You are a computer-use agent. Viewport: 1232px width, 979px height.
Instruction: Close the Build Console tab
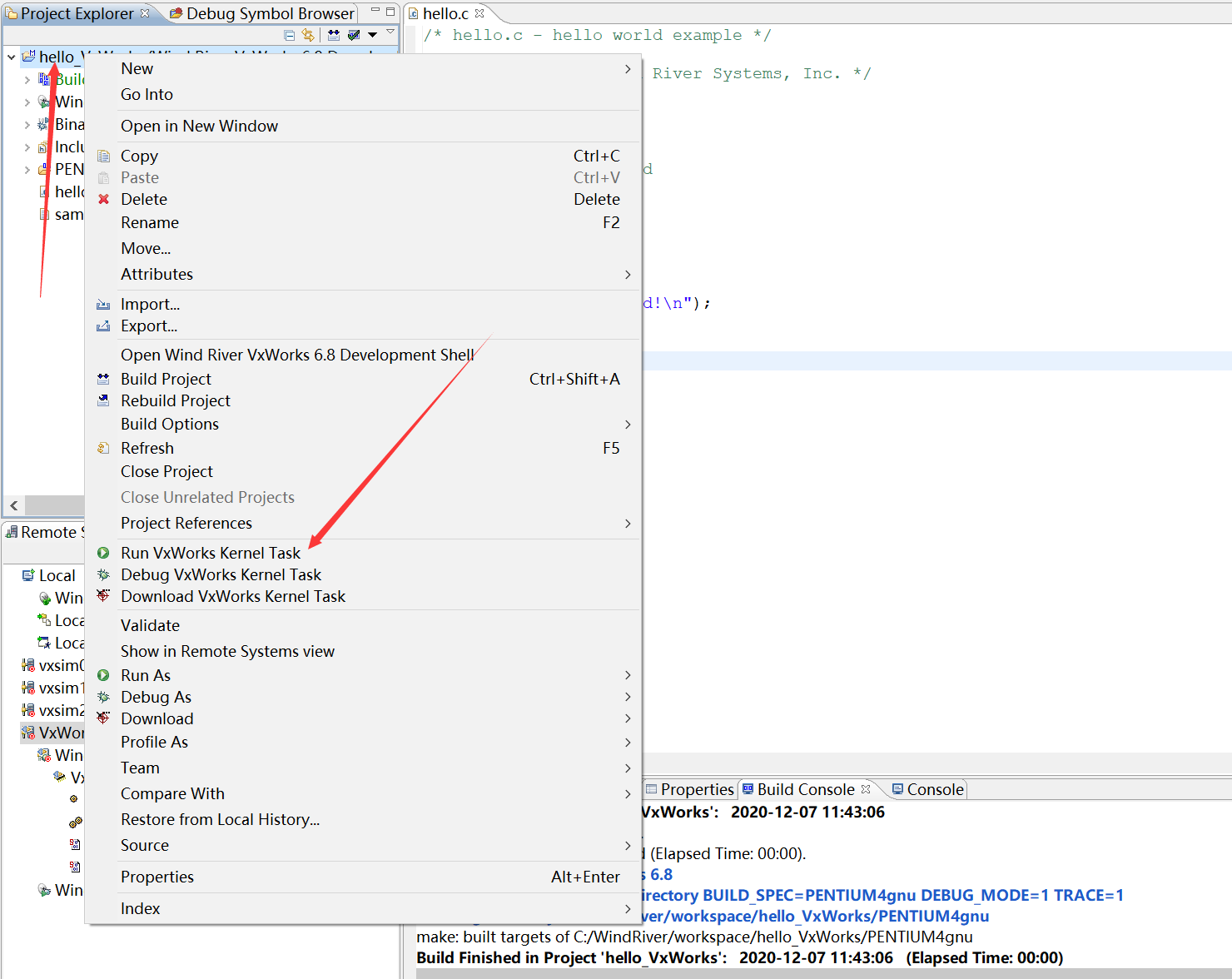866,789
